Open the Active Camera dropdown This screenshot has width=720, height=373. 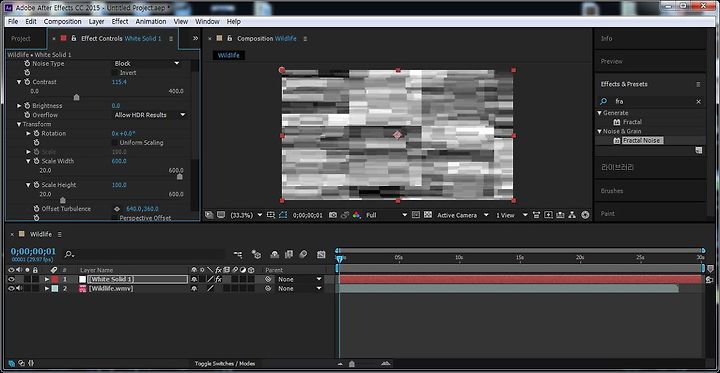point(462,215)
